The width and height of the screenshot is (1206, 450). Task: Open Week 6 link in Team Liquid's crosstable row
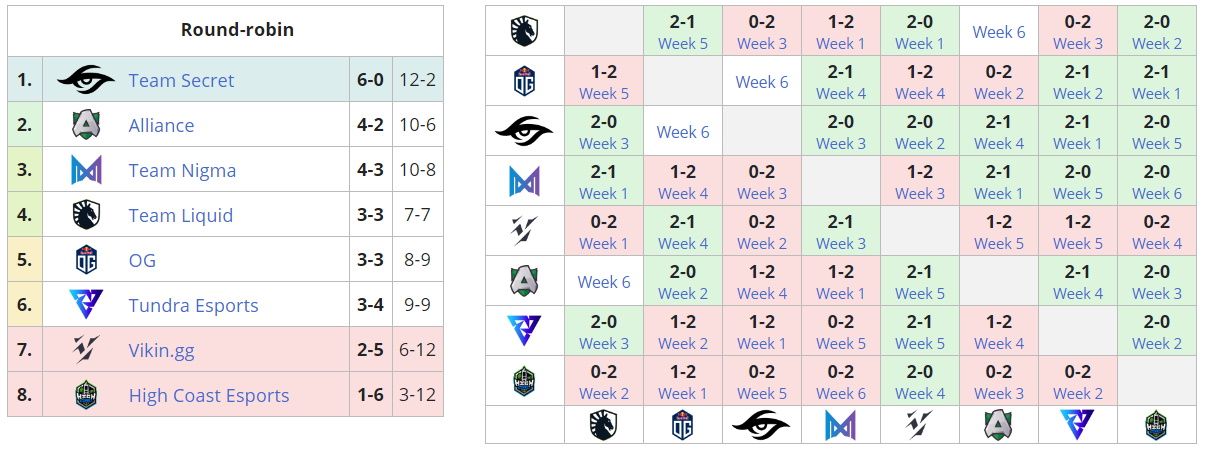click(999, 31)
